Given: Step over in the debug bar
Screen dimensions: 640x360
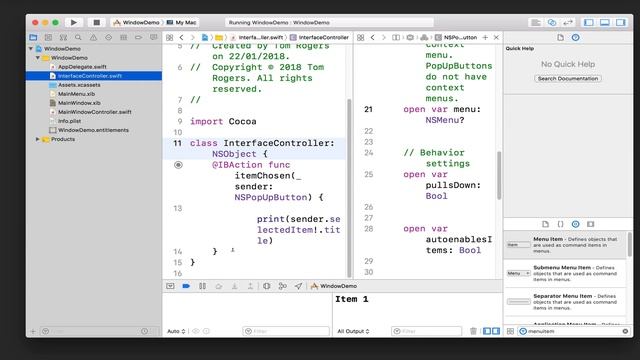Looking at the screenshot, I should click(219, 286).
